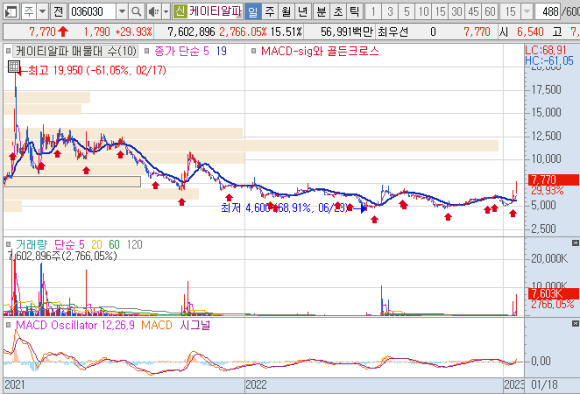Click the 시그널 legend label
The height and width of the screenshot is (394, 580).
(195, 325)
